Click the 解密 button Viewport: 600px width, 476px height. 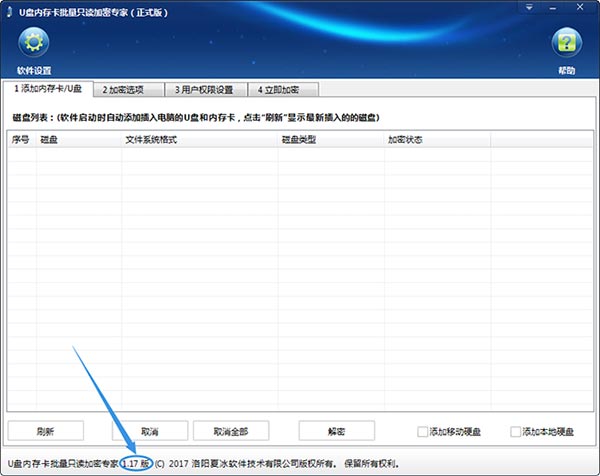coord(336,431)
